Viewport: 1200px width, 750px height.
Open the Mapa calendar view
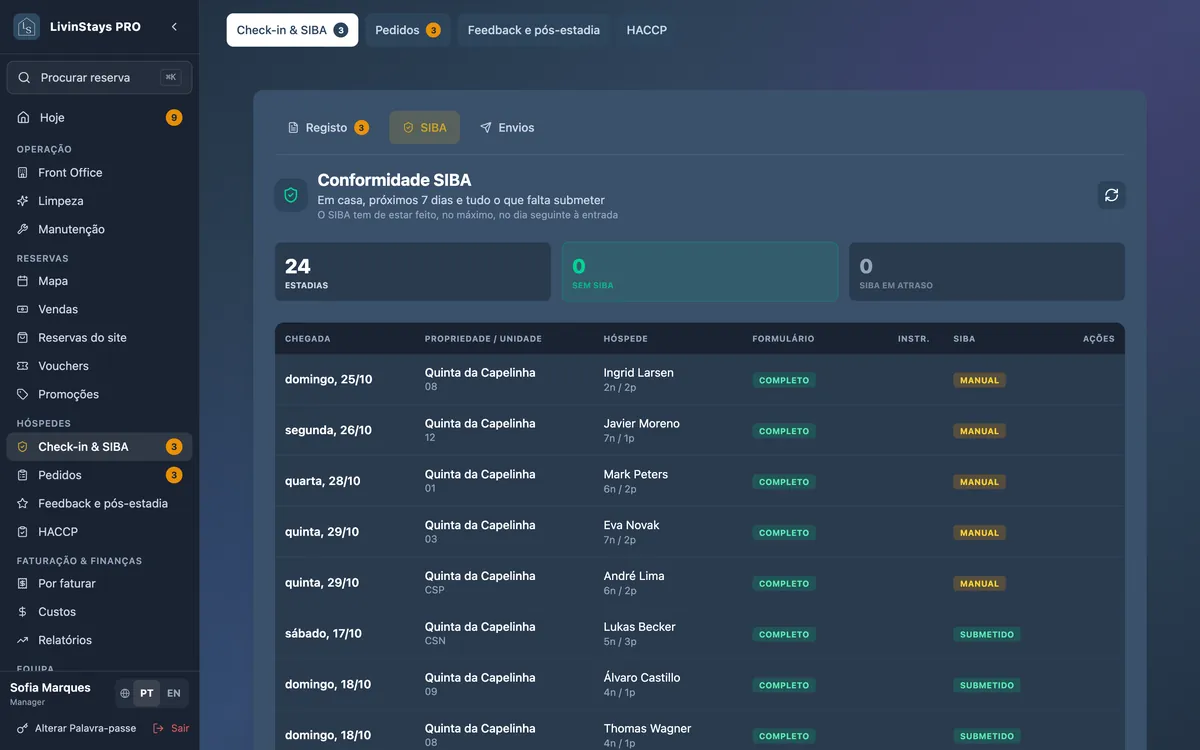click(99, 281)
